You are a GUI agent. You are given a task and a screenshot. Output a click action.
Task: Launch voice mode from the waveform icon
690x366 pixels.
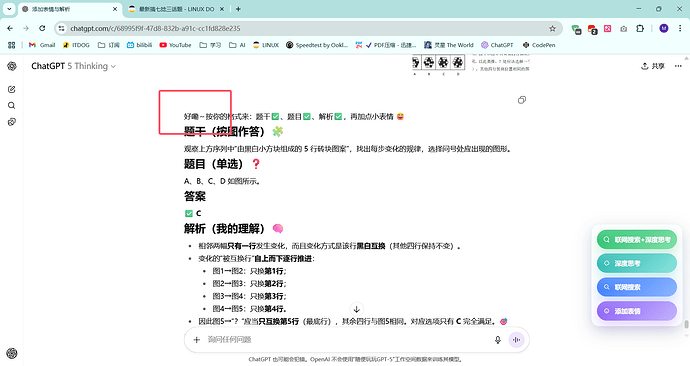[517, 340]
